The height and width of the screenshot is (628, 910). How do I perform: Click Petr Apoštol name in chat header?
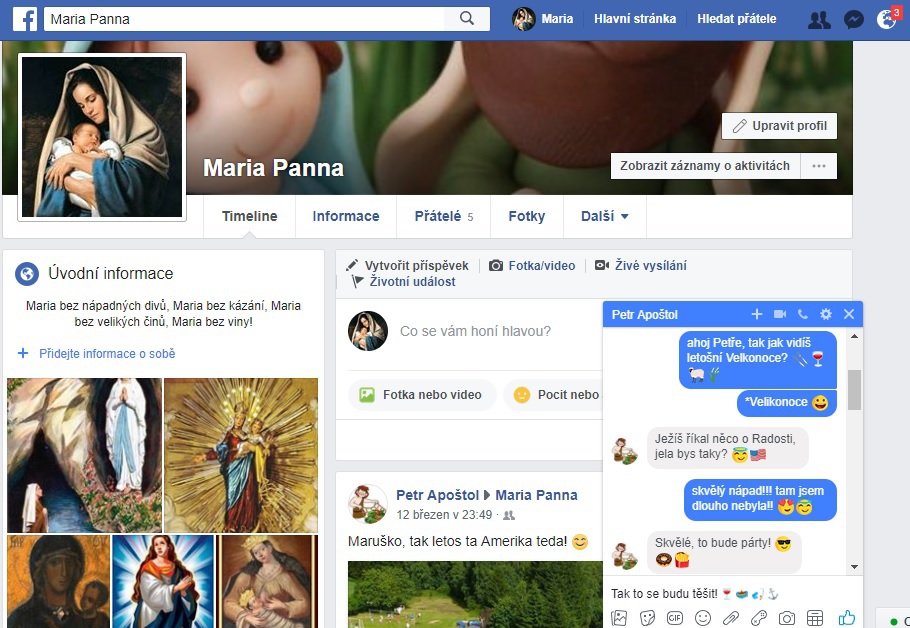coord(644,315)
